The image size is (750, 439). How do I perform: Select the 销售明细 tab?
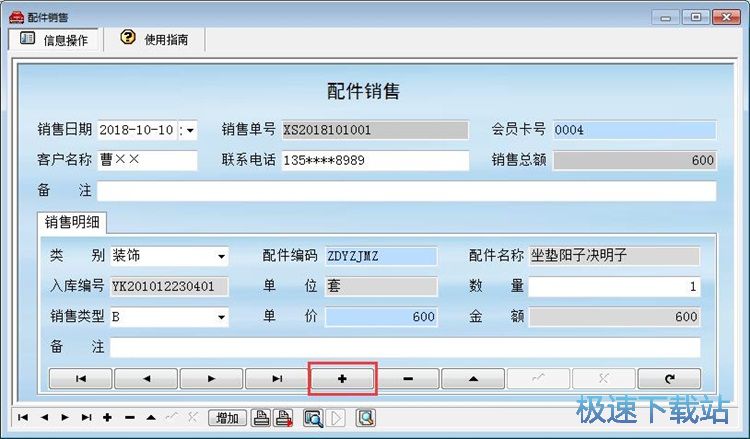[72, 222]
